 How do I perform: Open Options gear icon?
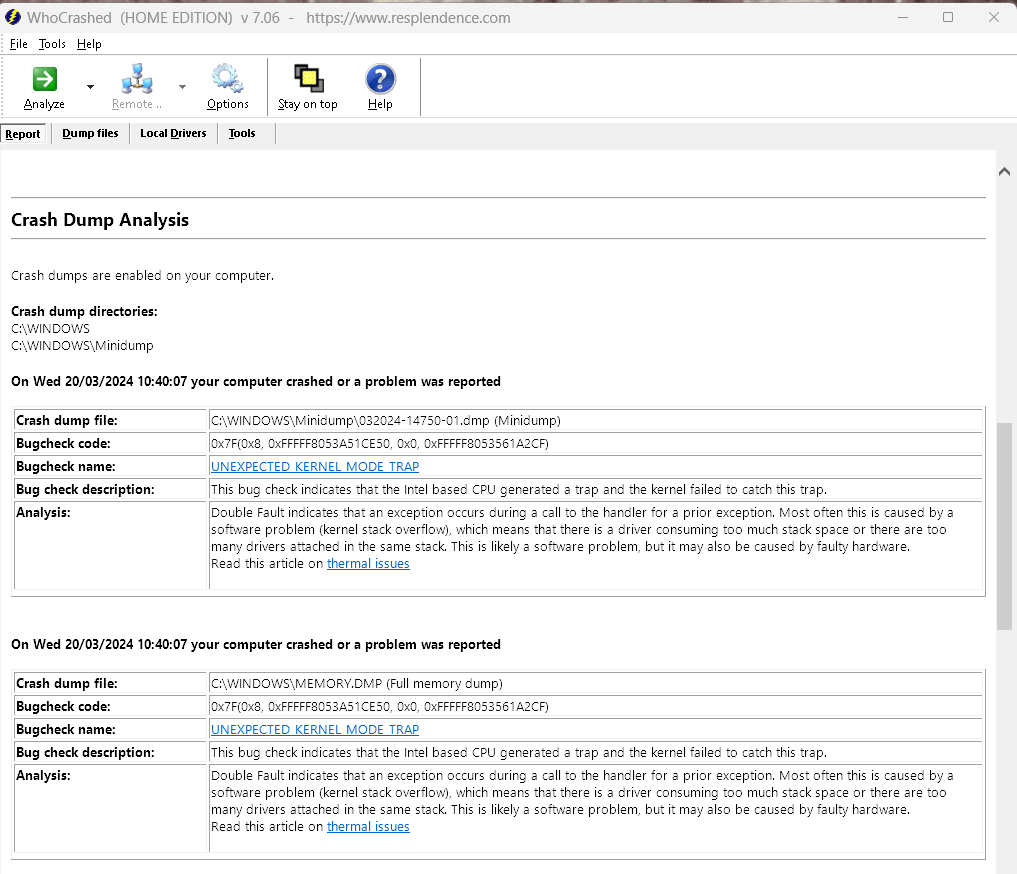click(227, 78)
